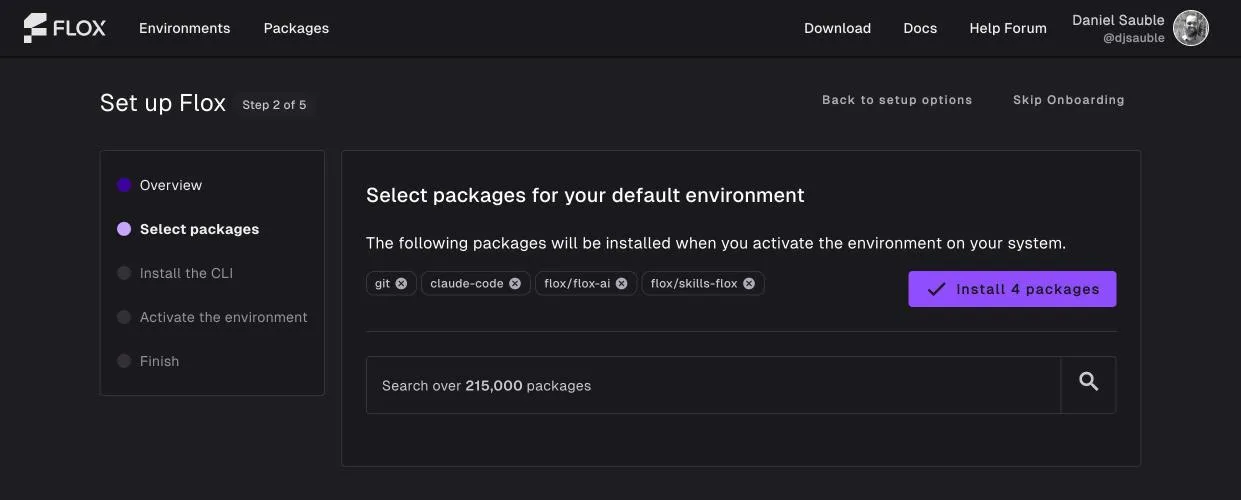Remove the git package chip
Screen dimensions: 1241x500
(401, 284)
